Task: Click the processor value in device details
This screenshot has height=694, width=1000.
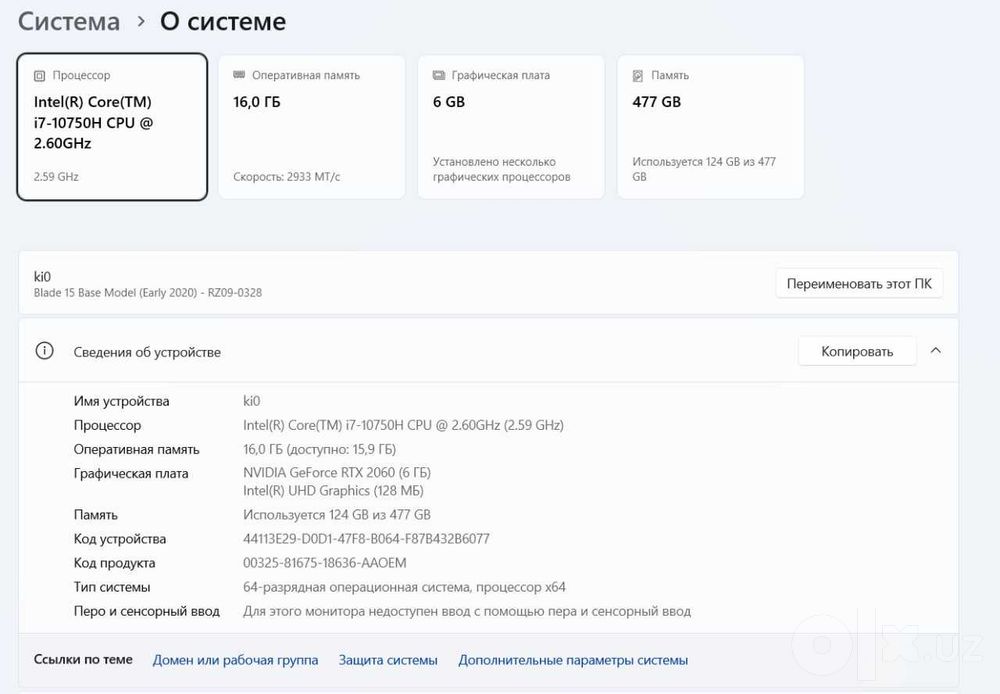Action: pyautogui.click(x=403, y=425)
